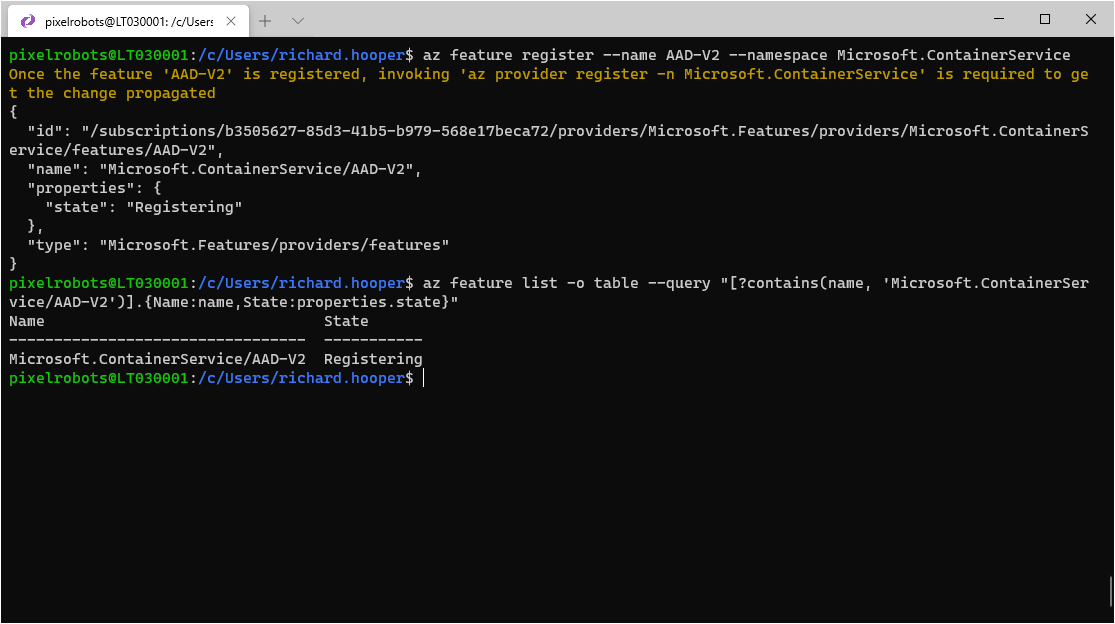This screenshot has width=1115, height=624.
Task: Click the Microsoft.ContainerService/AAD-V2 table cell
Action: pos(157,359)
